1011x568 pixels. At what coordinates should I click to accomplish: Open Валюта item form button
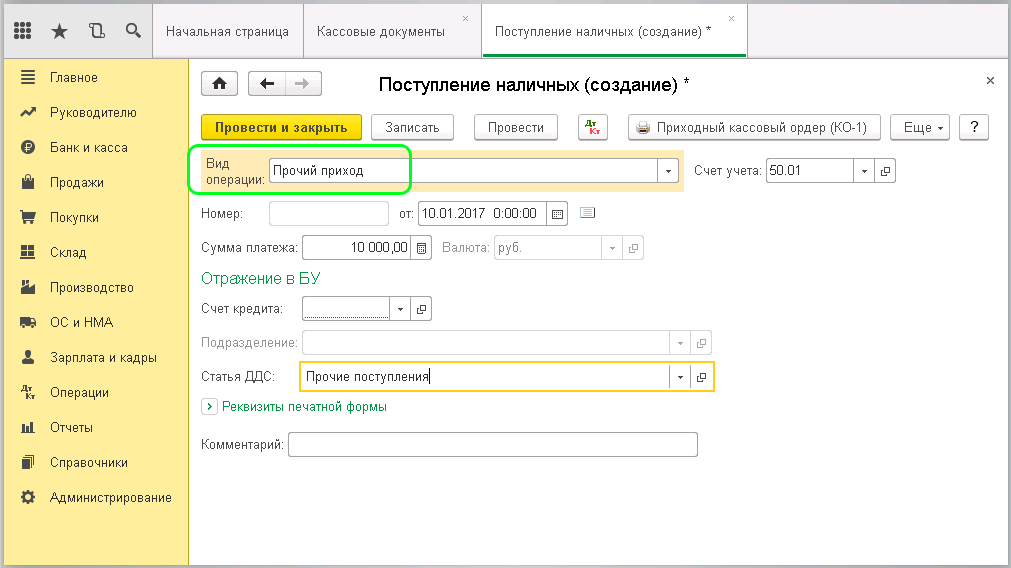[x=633, y=248]
